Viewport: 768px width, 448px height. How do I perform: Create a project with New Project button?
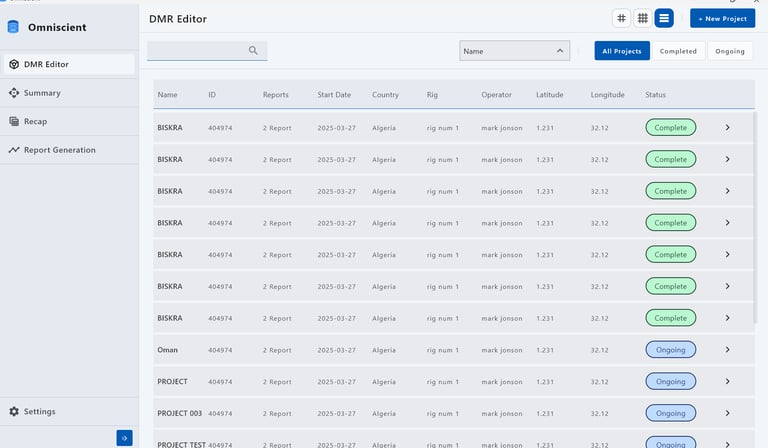point(722,19)
